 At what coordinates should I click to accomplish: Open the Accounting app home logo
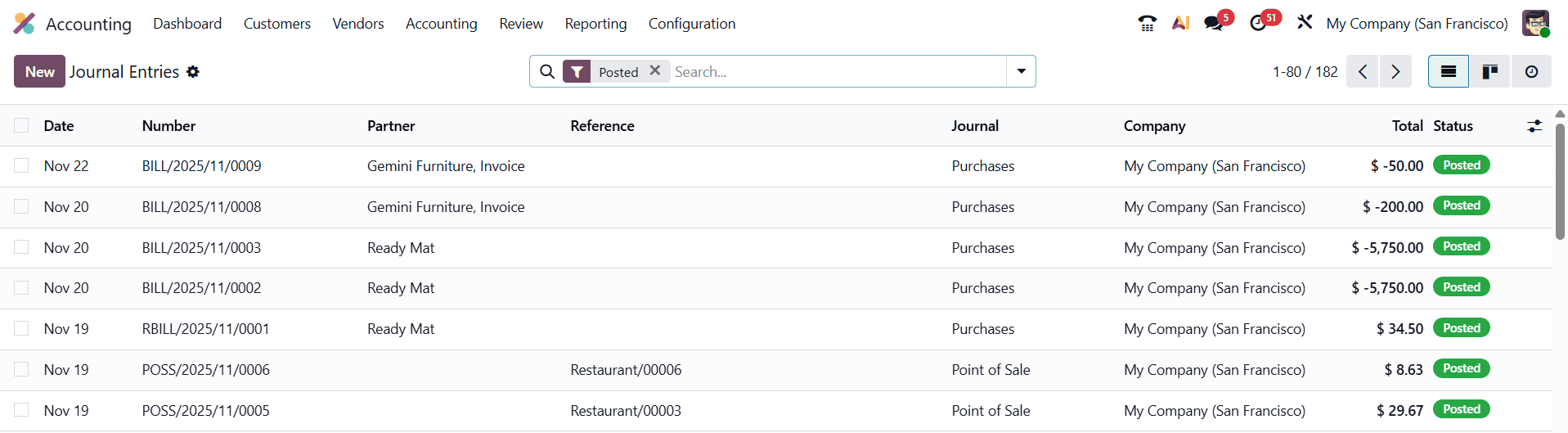(x=25, y=24)
